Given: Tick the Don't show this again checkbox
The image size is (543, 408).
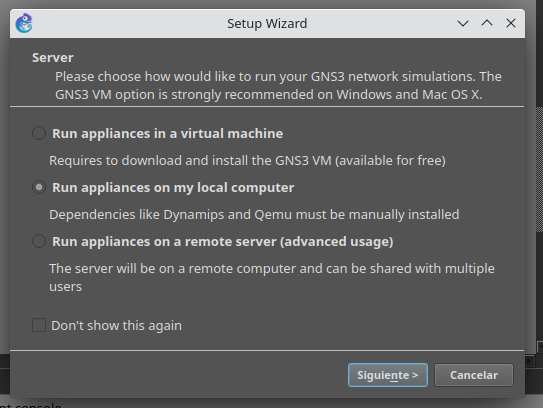Looking at the screenshot, I should [39, 325].
